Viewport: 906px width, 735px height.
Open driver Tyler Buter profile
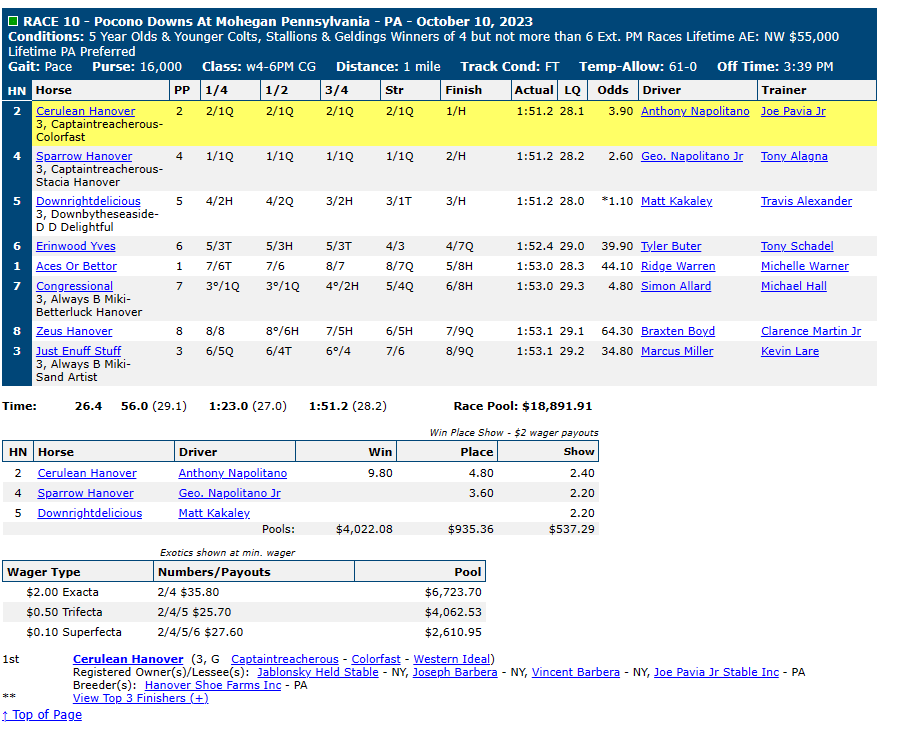click(671, 246)
